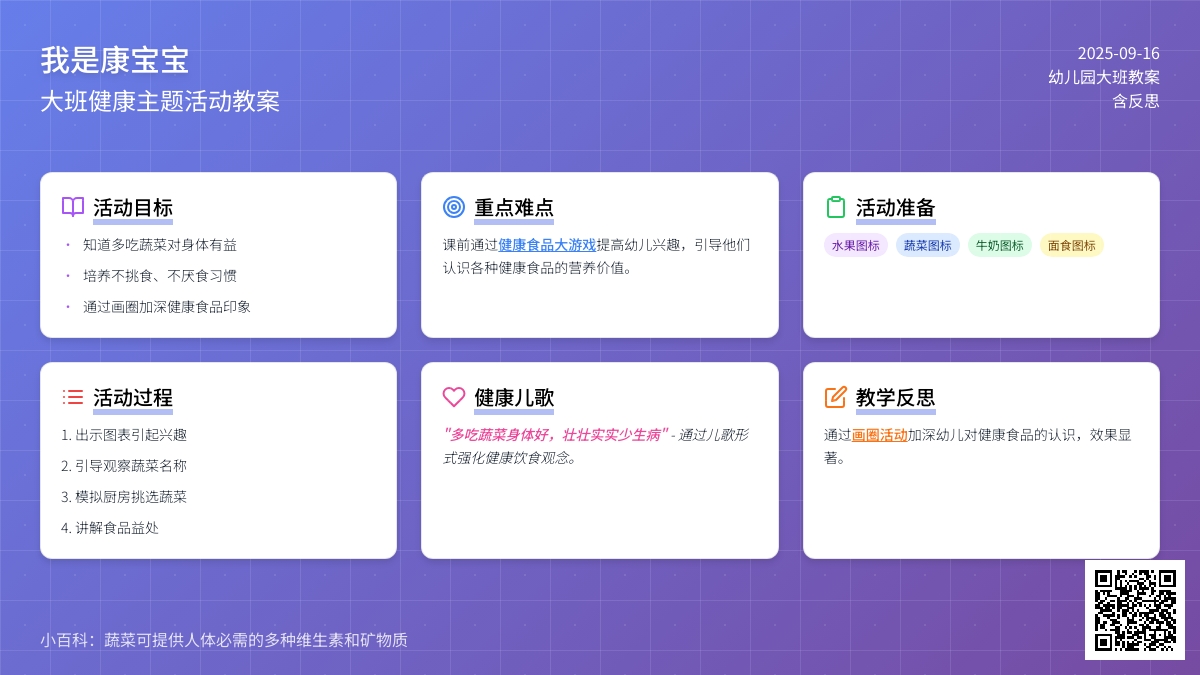Viewport: 1200px width, 675px height.
Task: Click the clipboard icon beside 活动准备
Action: (835, 207)
